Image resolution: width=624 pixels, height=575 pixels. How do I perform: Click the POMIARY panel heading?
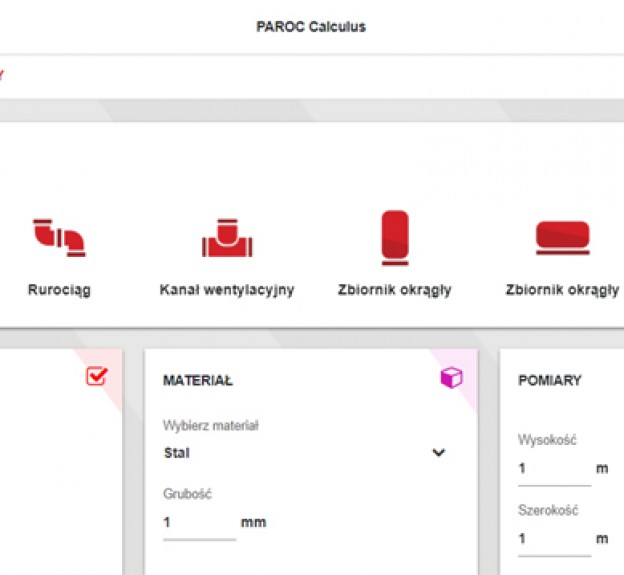550,381
